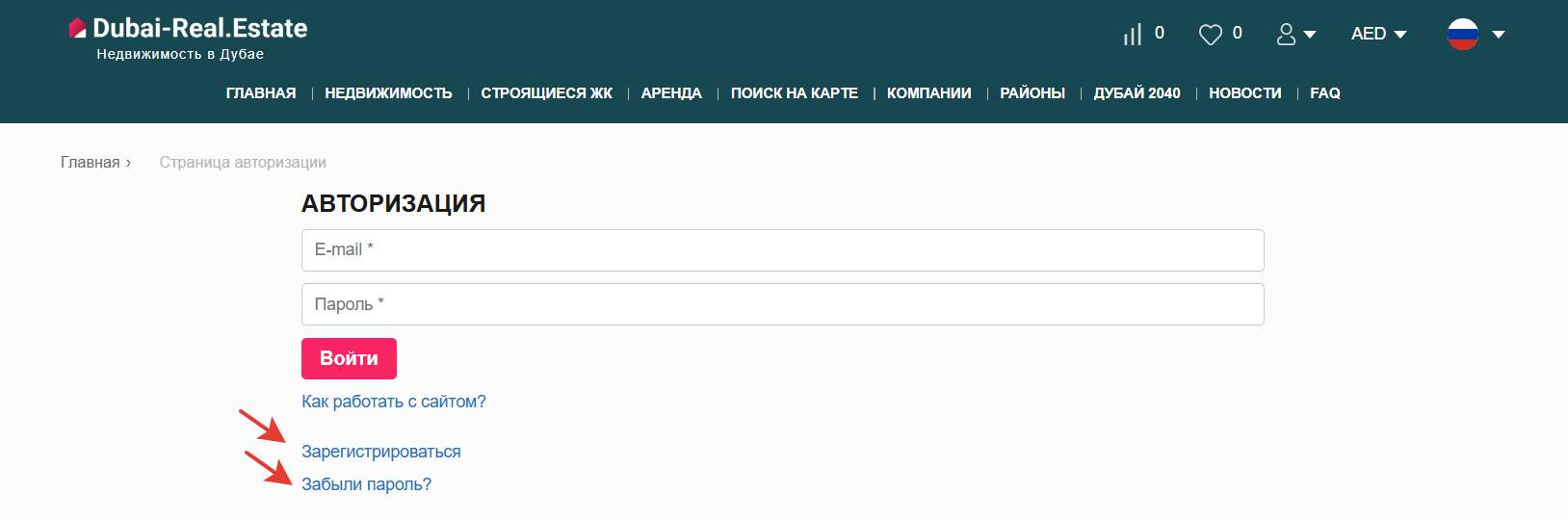
Task: Select the АРЕНДА menu item
Action: pyautogui.click(x=671, y=93)
